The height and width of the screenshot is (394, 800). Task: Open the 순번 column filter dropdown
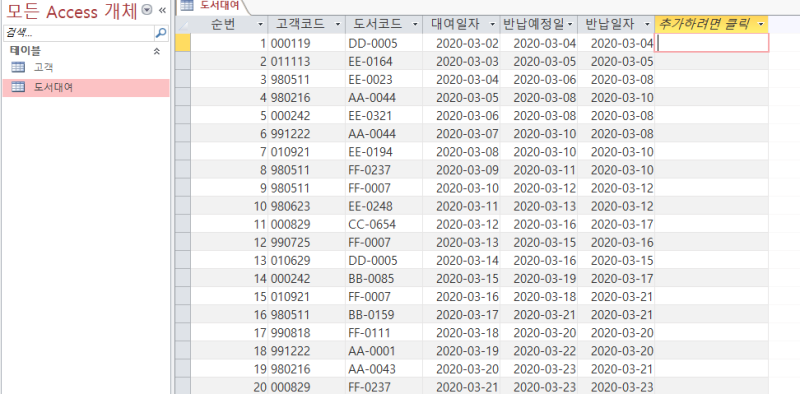click(261, 24)
